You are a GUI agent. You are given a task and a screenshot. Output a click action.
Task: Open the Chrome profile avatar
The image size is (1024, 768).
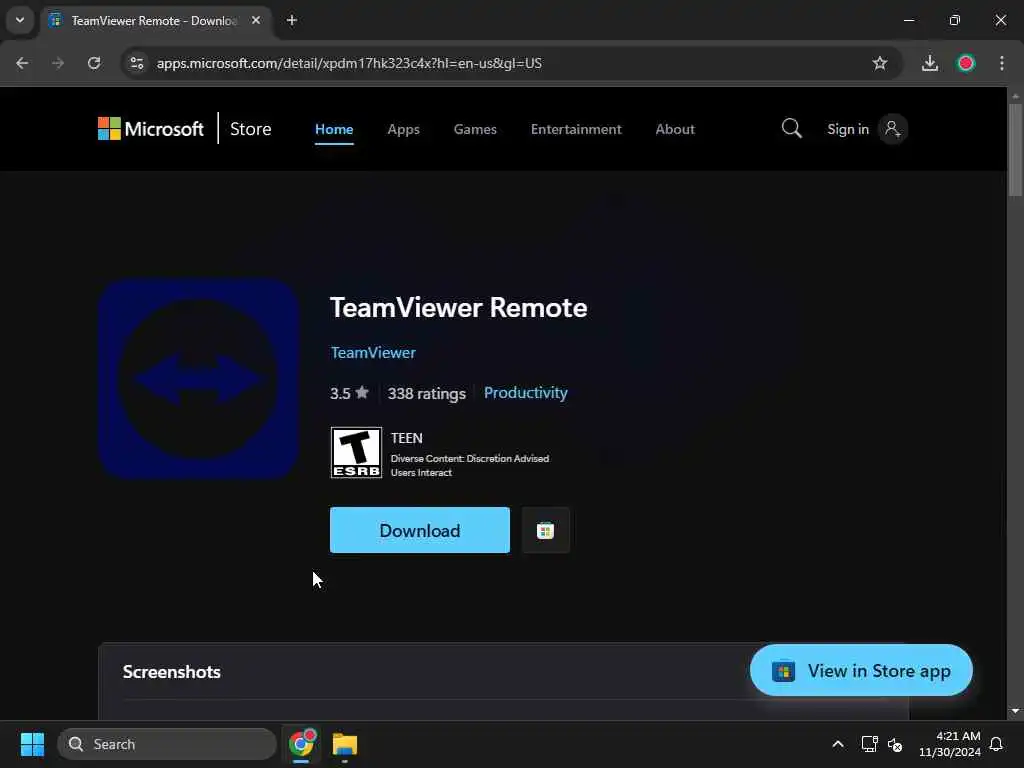click(965, 63)
